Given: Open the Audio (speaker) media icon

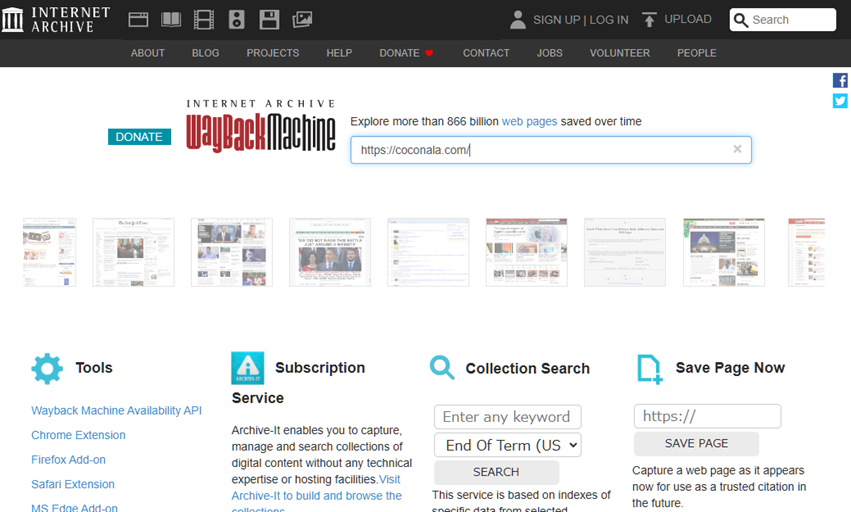Looking at the screenshot, I should click(237, 20).
